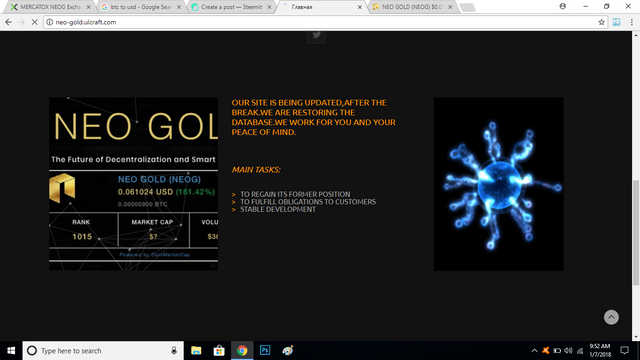Screen dimensions: 640x360
Task: Open Microsoft Store from the taskbar
Action: coord(219,351)
